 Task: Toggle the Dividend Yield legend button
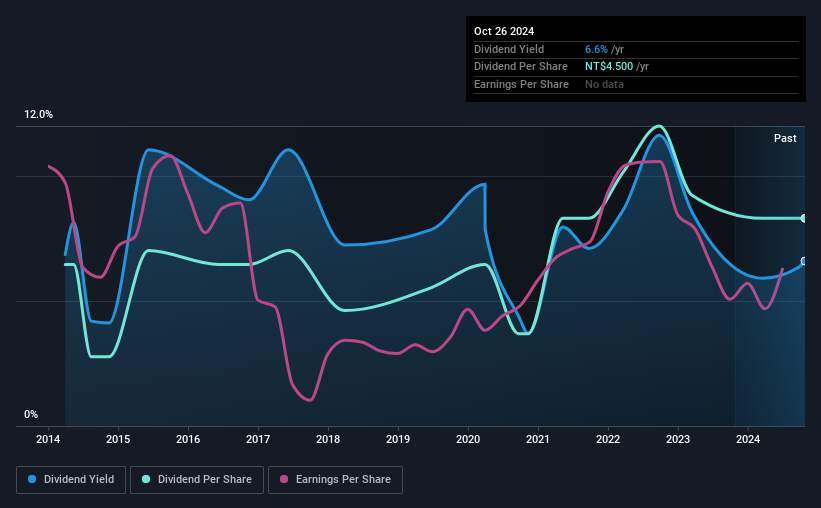pos(71,480)
